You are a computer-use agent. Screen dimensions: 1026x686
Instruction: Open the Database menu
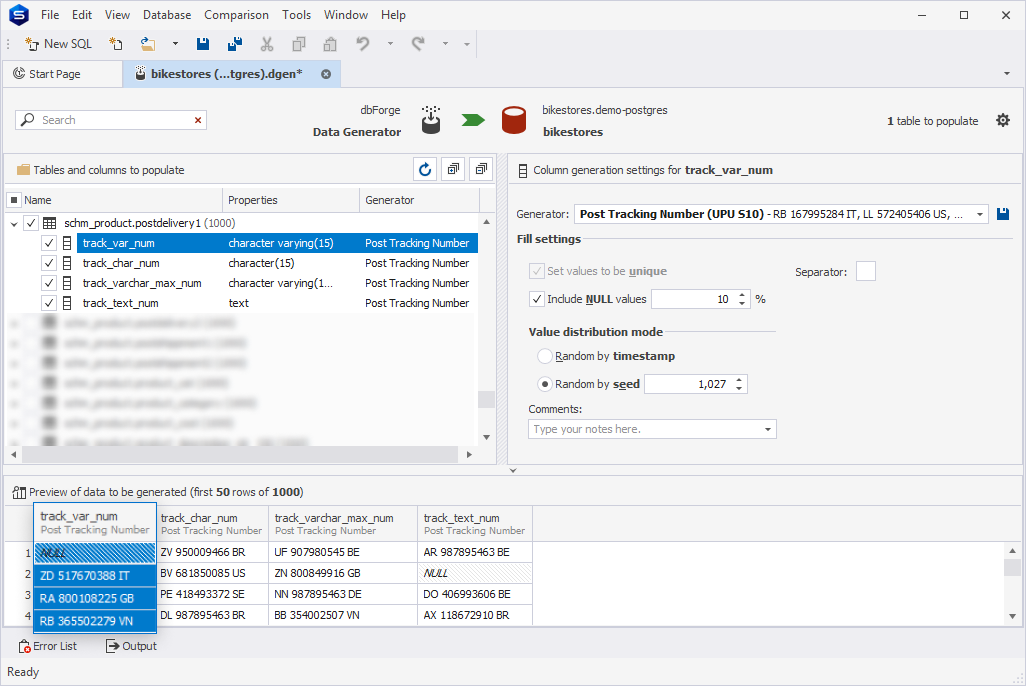167,14
